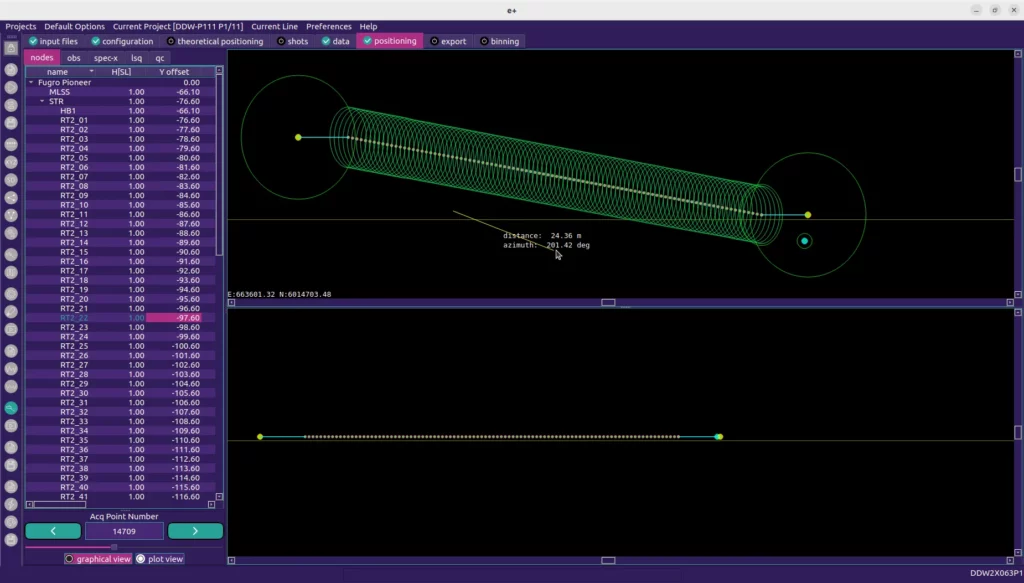Click the lock icon atop the left toolbar

[11, 48]
